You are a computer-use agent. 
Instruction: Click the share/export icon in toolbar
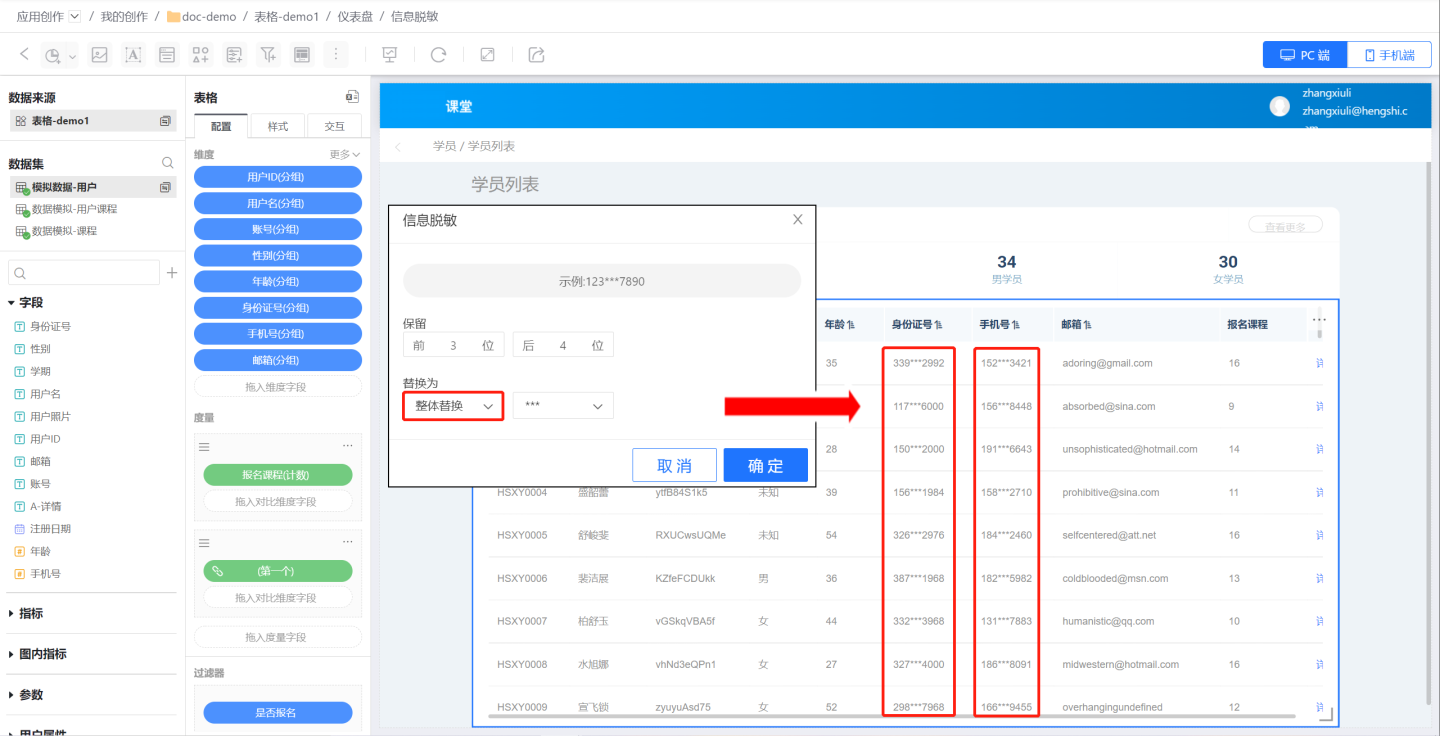536,55
